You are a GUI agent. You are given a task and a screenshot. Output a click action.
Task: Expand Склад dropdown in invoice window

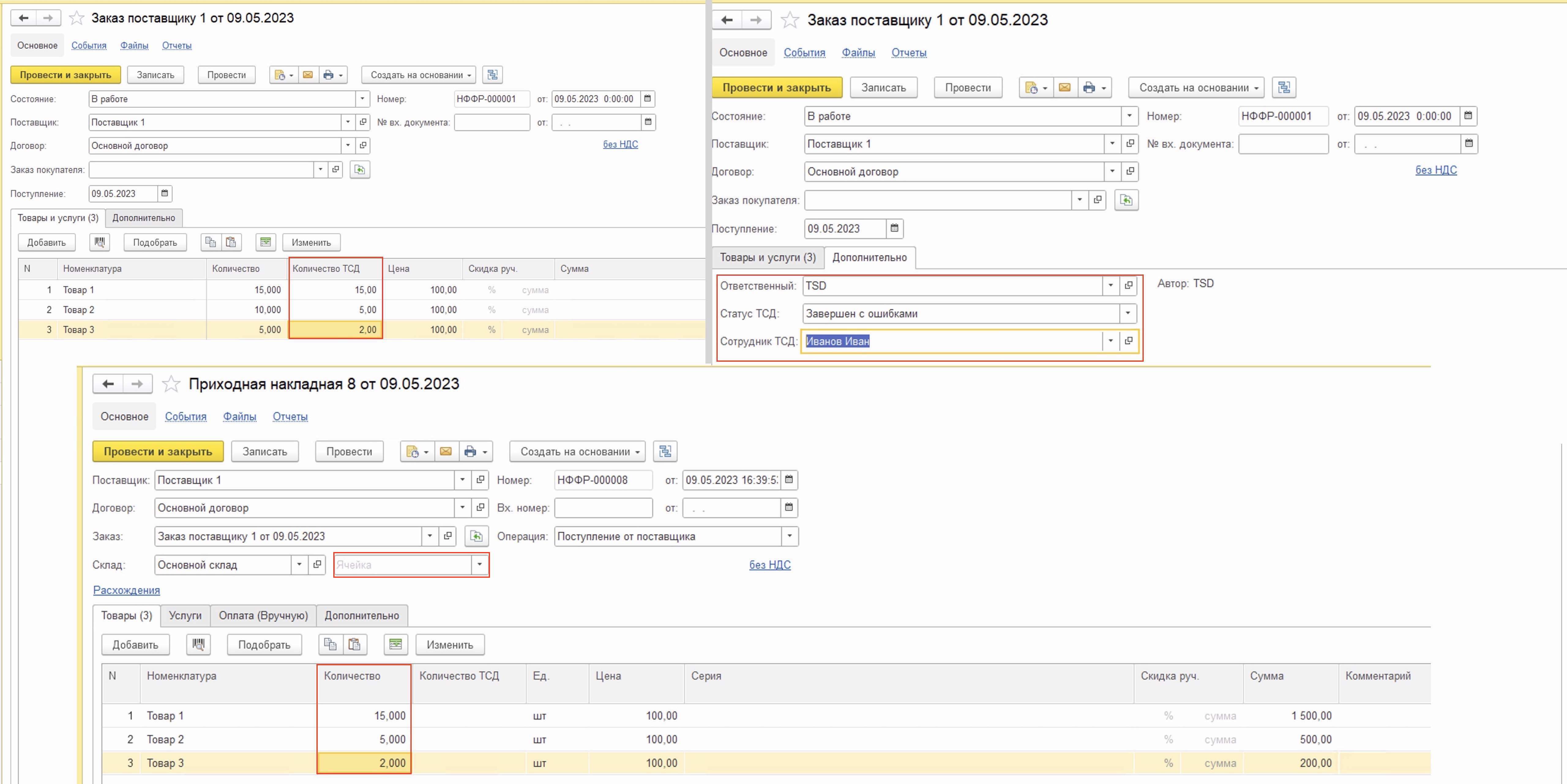(299, 564)
